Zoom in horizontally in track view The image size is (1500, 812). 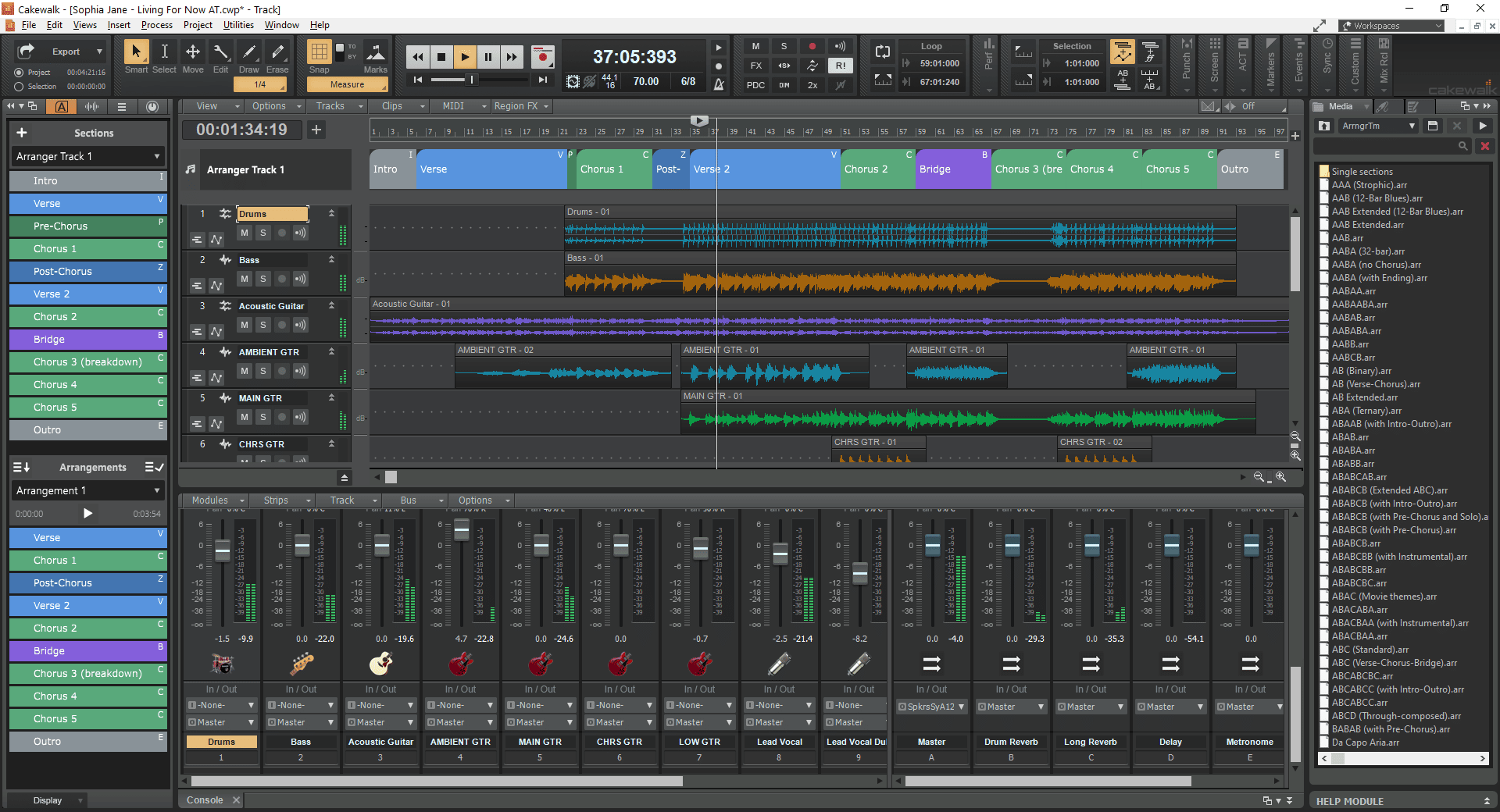click(x=1281, y=476)
